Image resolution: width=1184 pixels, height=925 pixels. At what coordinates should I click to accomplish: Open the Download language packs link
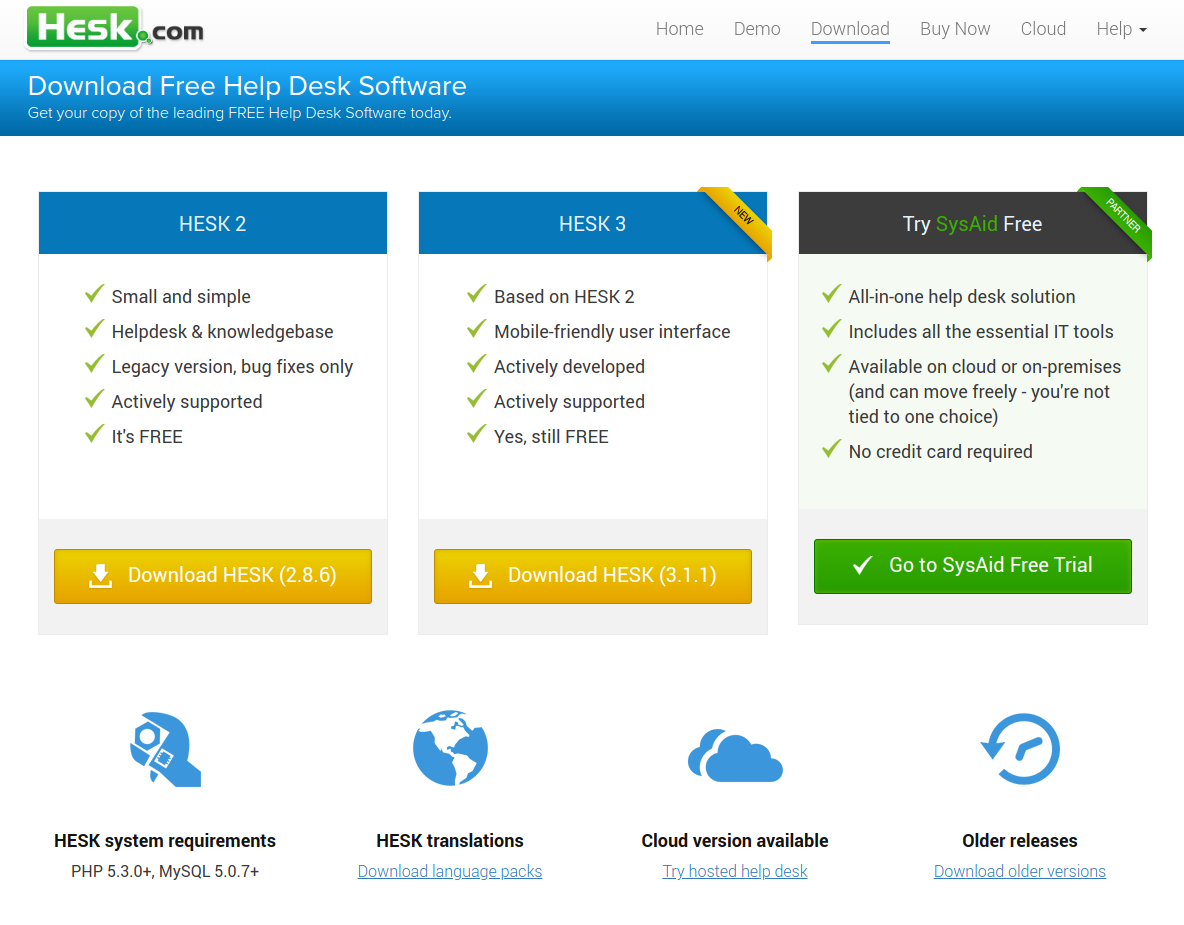(450, 871)
